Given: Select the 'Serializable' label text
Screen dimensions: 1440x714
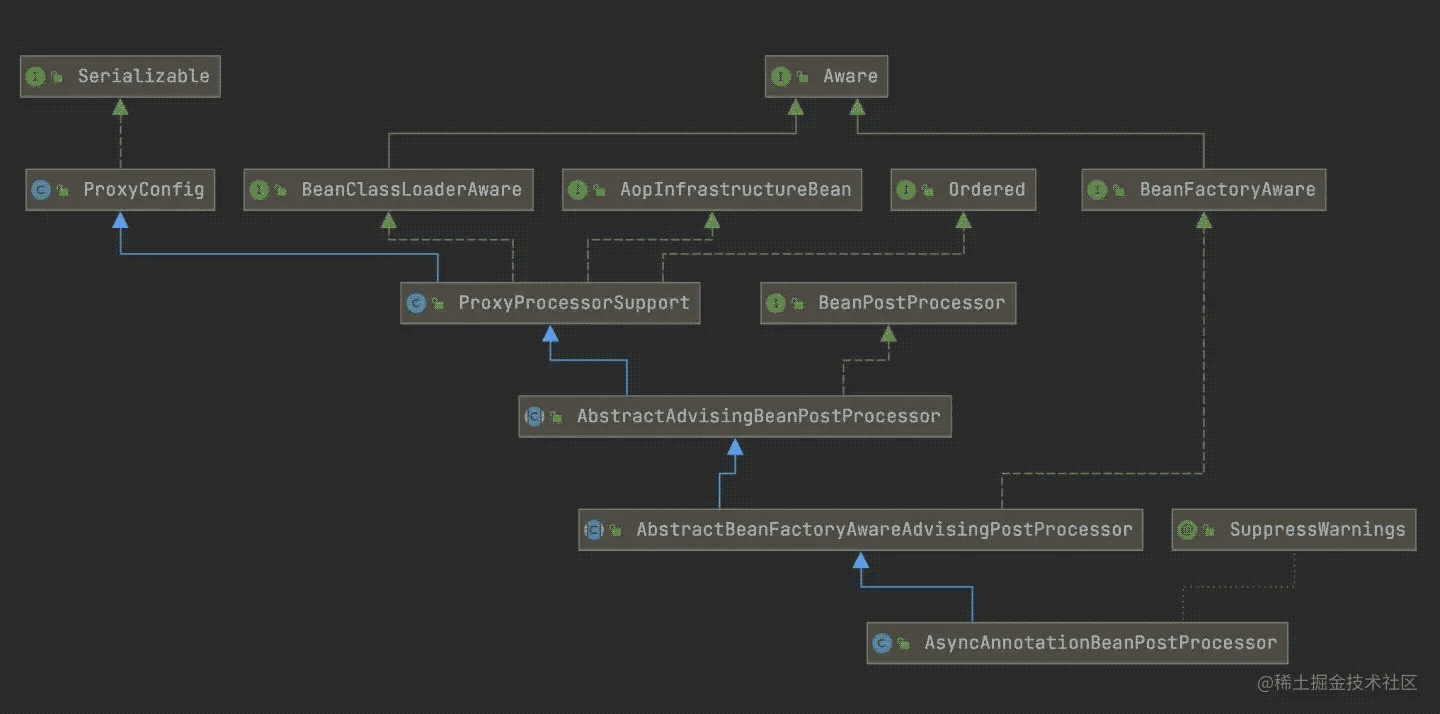Looking at the screenshot, I should tap(144, 76).
